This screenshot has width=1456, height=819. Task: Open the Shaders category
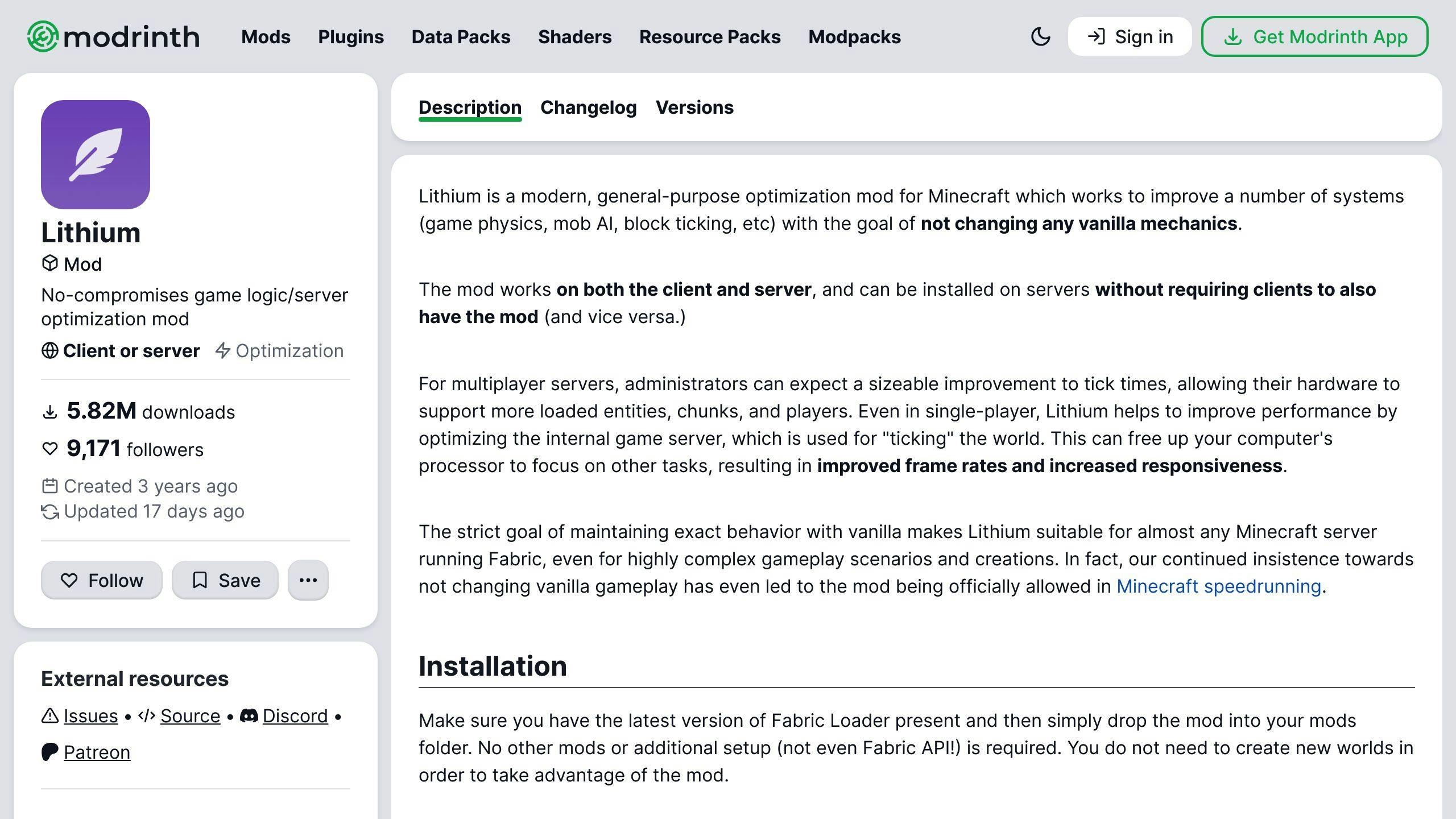click(x=574, y=36)
